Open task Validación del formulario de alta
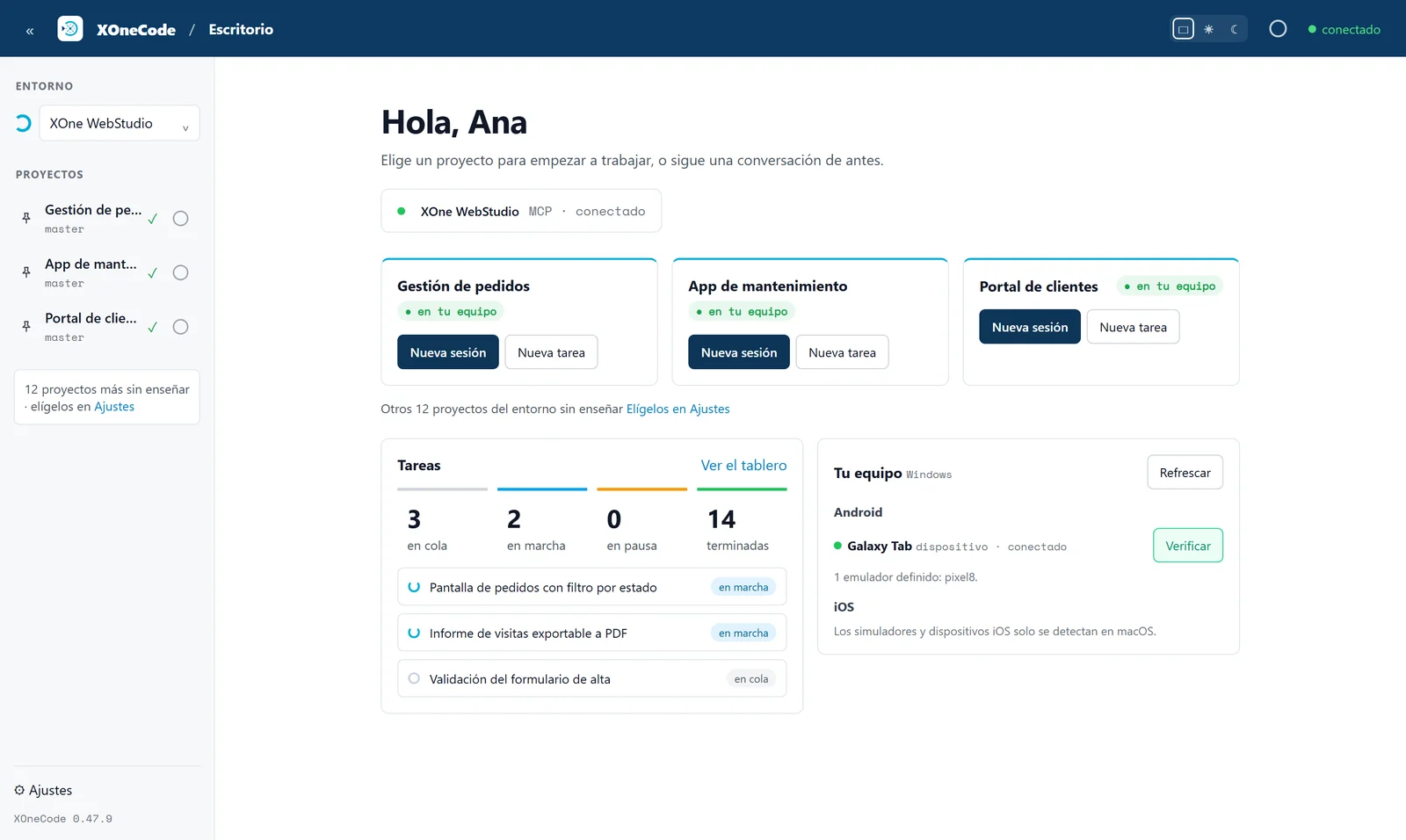The height and width of the screenshot is (840, 1406). coord(591,678)
